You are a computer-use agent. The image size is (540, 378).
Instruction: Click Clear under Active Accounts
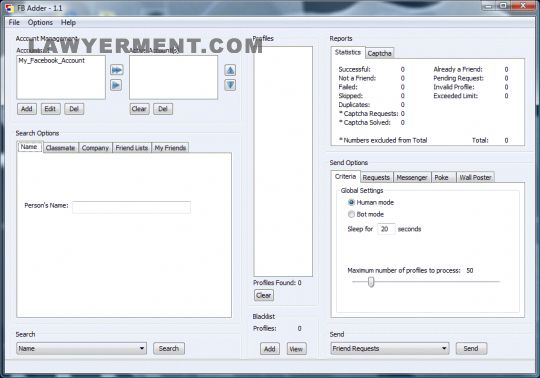[x=139, y=109]
